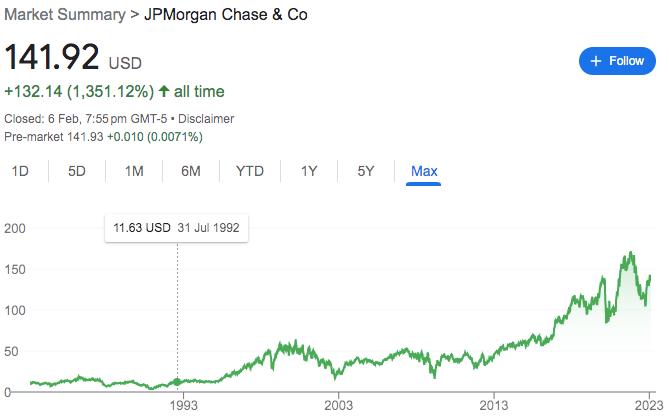Switch to the 6M chart tab

coord(191,171)
